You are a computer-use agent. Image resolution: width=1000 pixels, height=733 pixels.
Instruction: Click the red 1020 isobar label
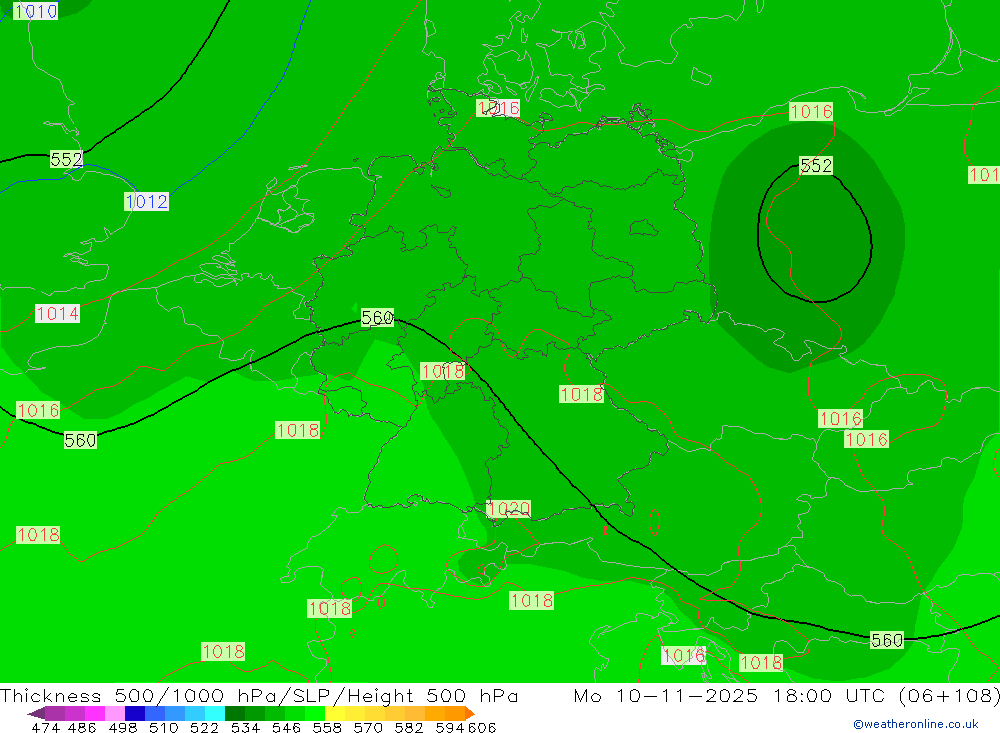[508, 508]
